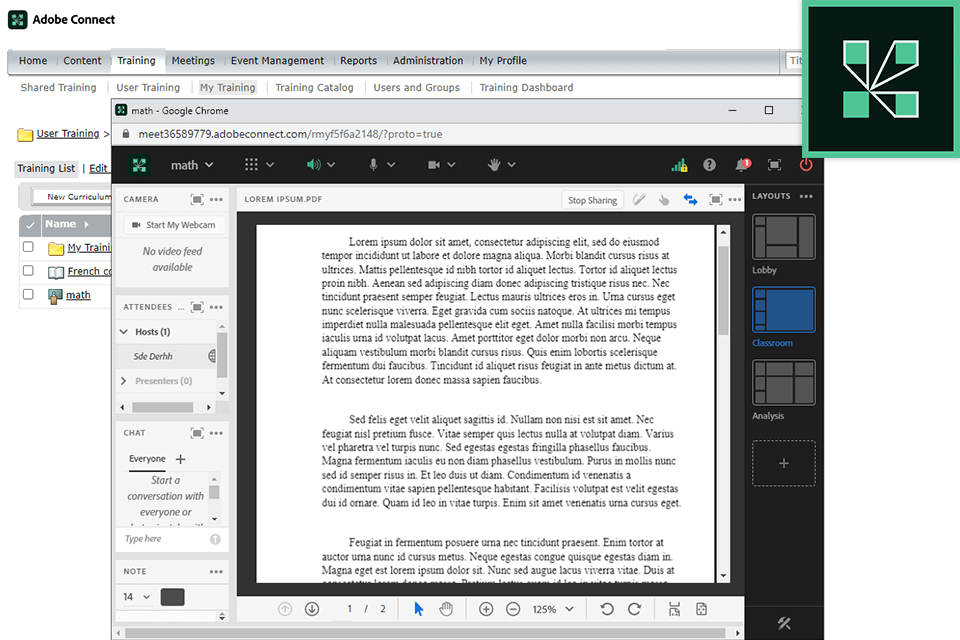Zoom out with the minus icon

pos(513,609)
